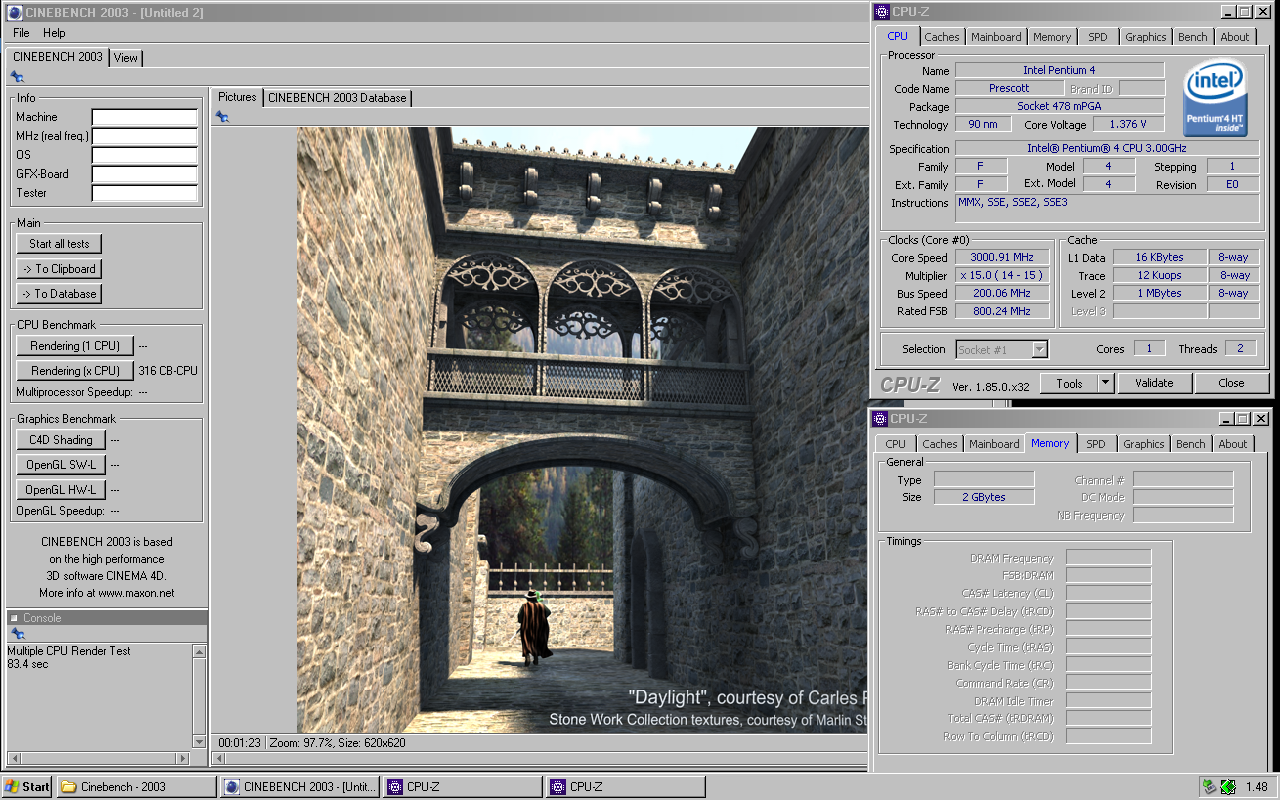Image resolution: width=1280 pixels, height=800 pixels.
Task: Switch to CPU tab in lower CPU-Z window
Action: [x=896, y=444]
